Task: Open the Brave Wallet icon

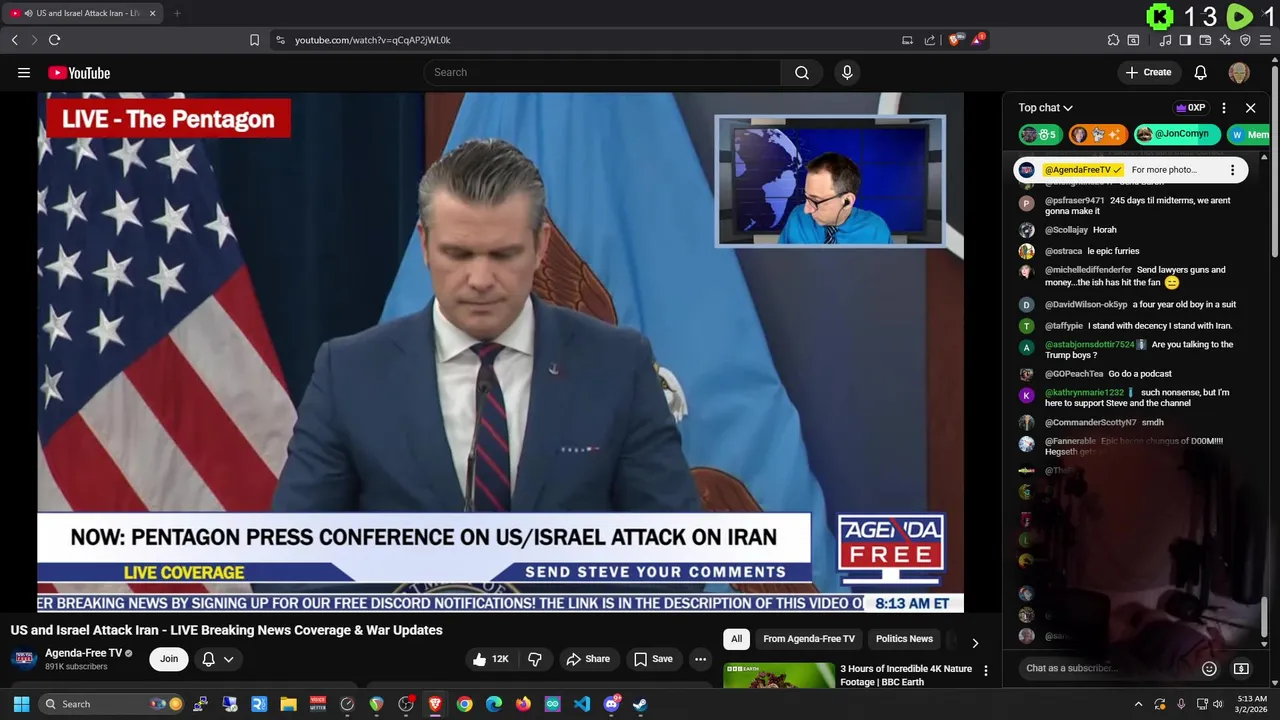Action: pyautogui.click(x=1205, y=40)
